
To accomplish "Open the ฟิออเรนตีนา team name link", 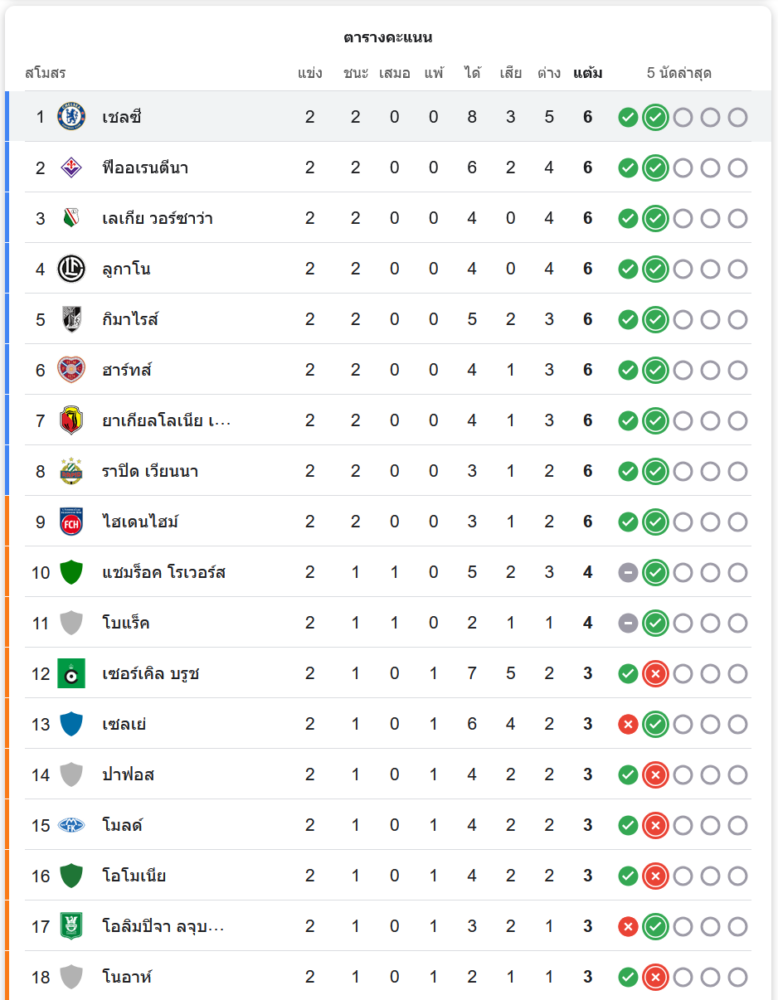I will pos(145,168).
